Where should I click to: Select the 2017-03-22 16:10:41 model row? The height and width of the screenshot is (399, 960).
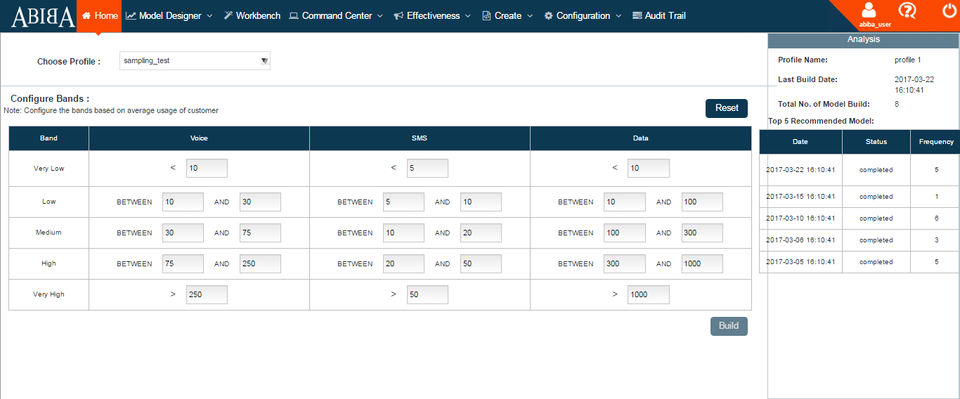click(x=860, y=170)
